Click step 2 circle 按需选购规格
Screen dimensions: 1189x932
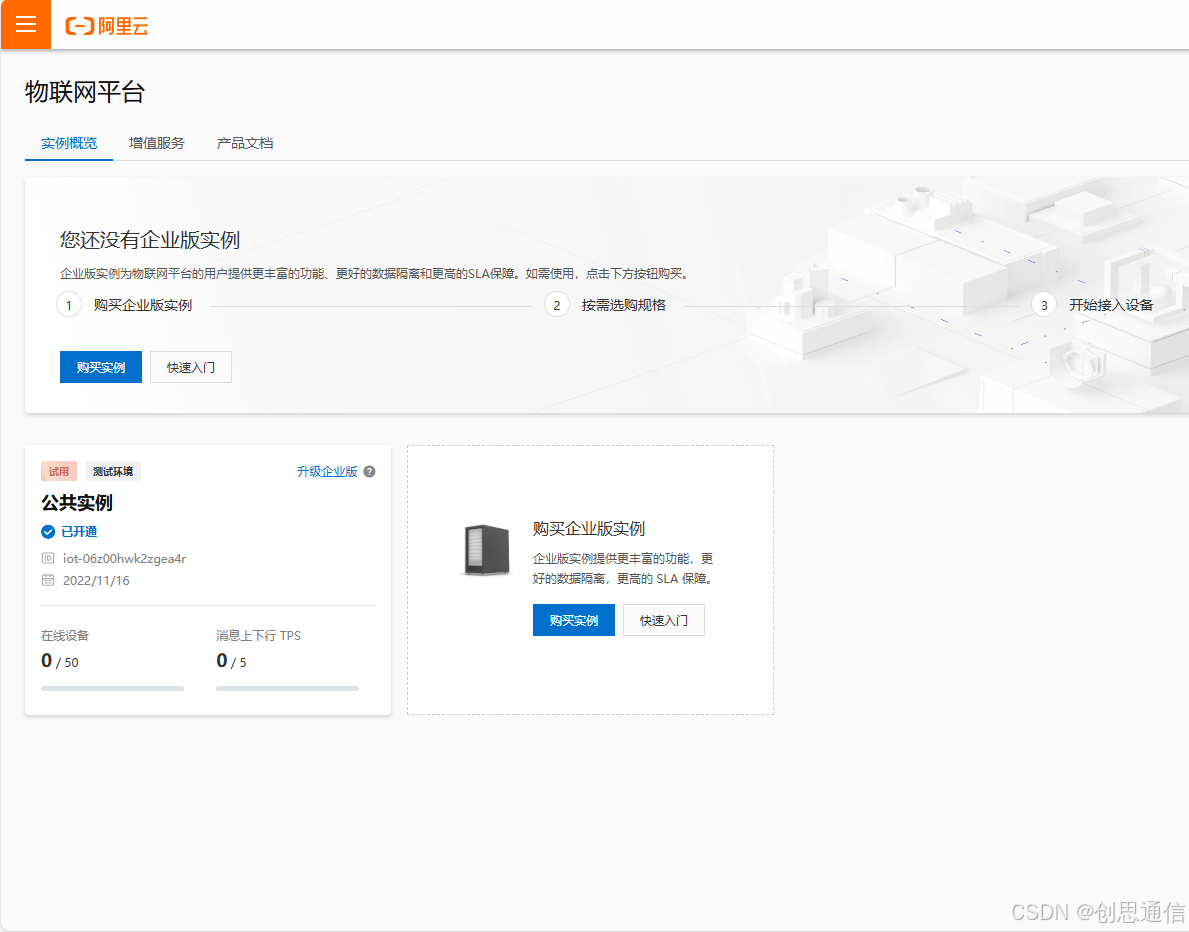coord(557,305)
